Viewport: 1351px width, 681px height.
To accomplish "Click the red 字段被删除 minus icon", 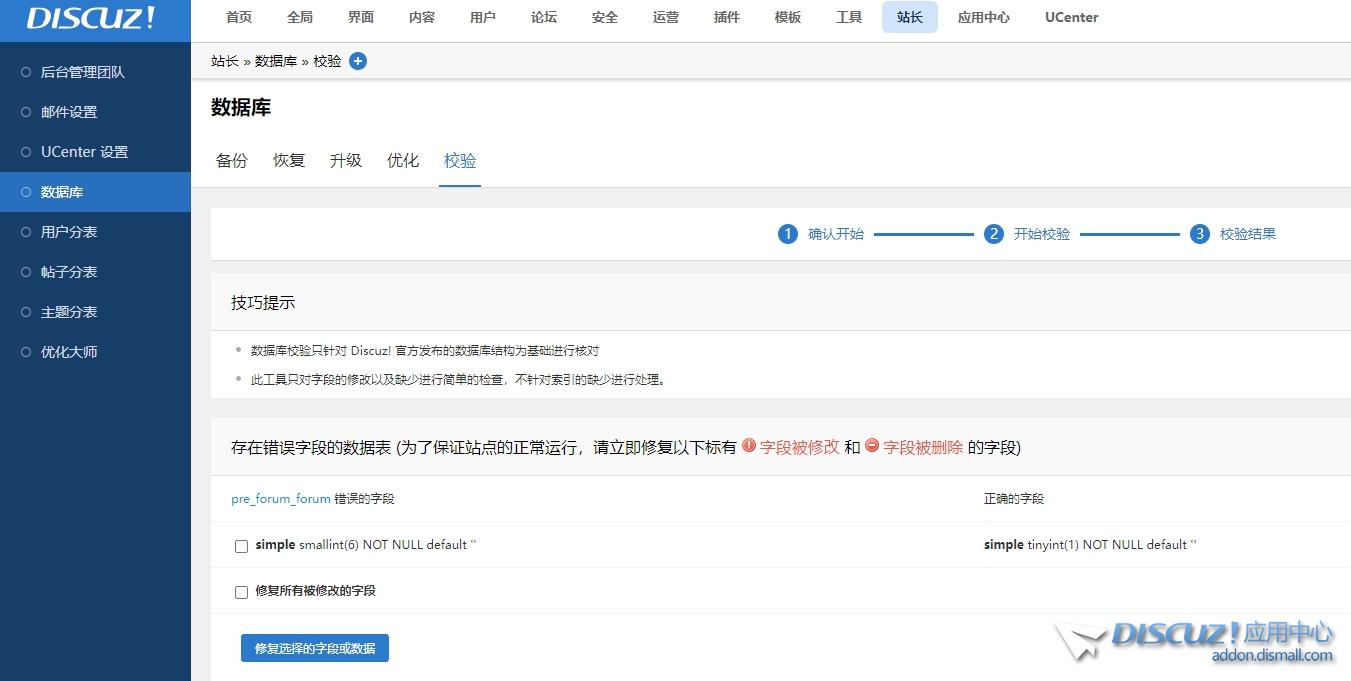I will click(872, 446).
